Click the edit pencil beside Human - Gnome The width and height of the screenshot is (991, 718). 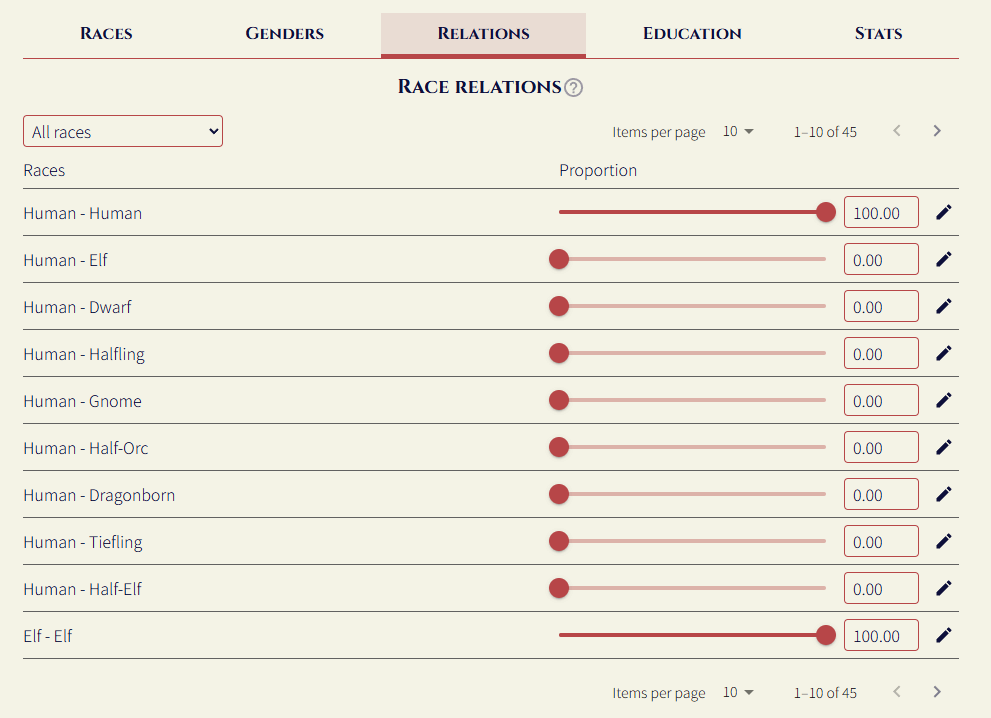942,400
